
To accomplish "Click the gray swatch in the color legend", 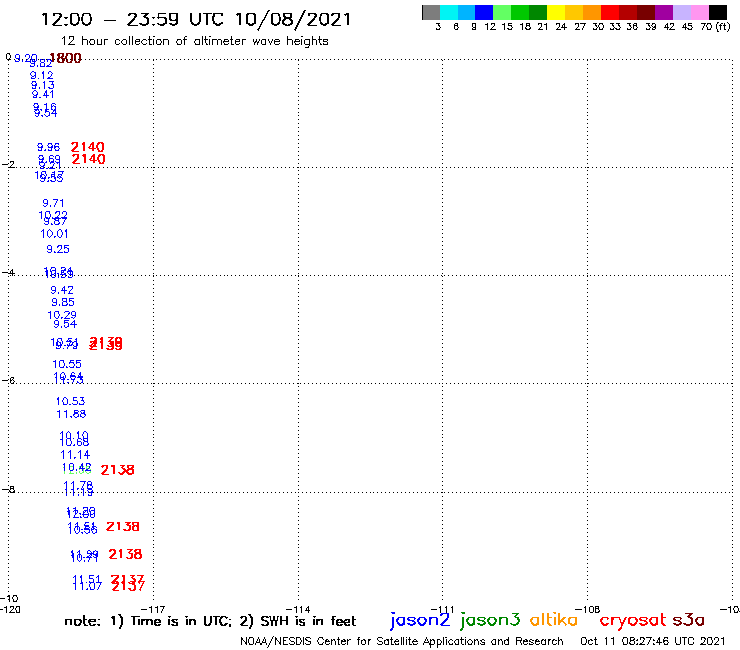I will click(431, 12).
